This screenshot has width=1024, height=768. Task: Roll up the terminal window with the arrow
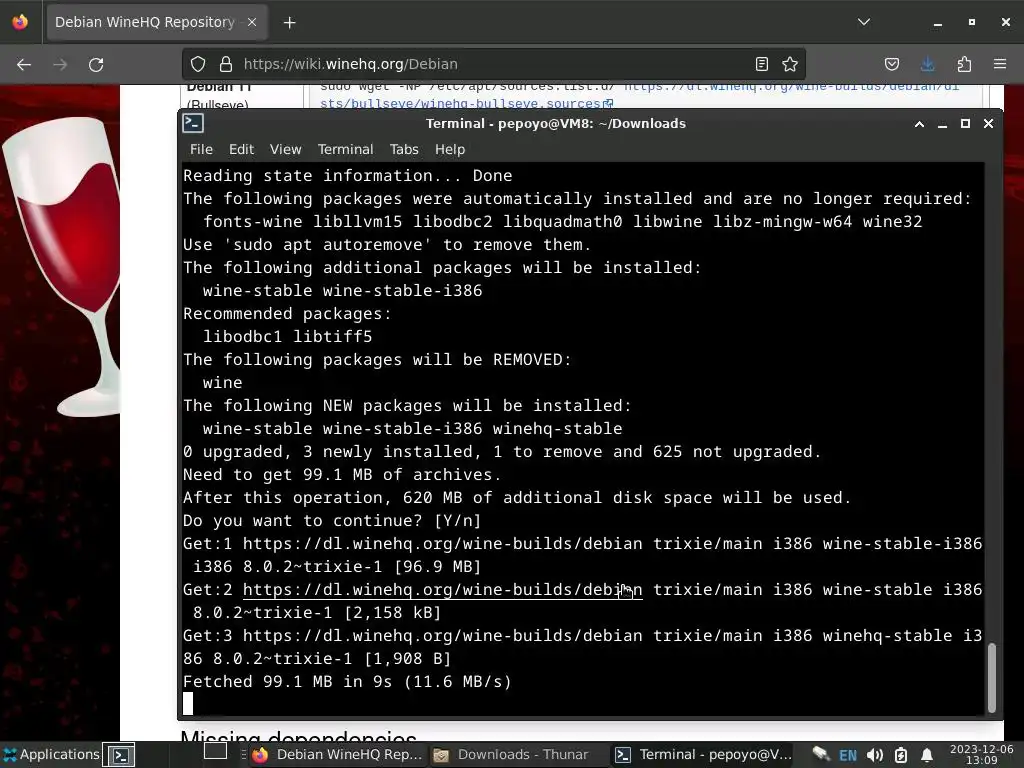[919, 124]
